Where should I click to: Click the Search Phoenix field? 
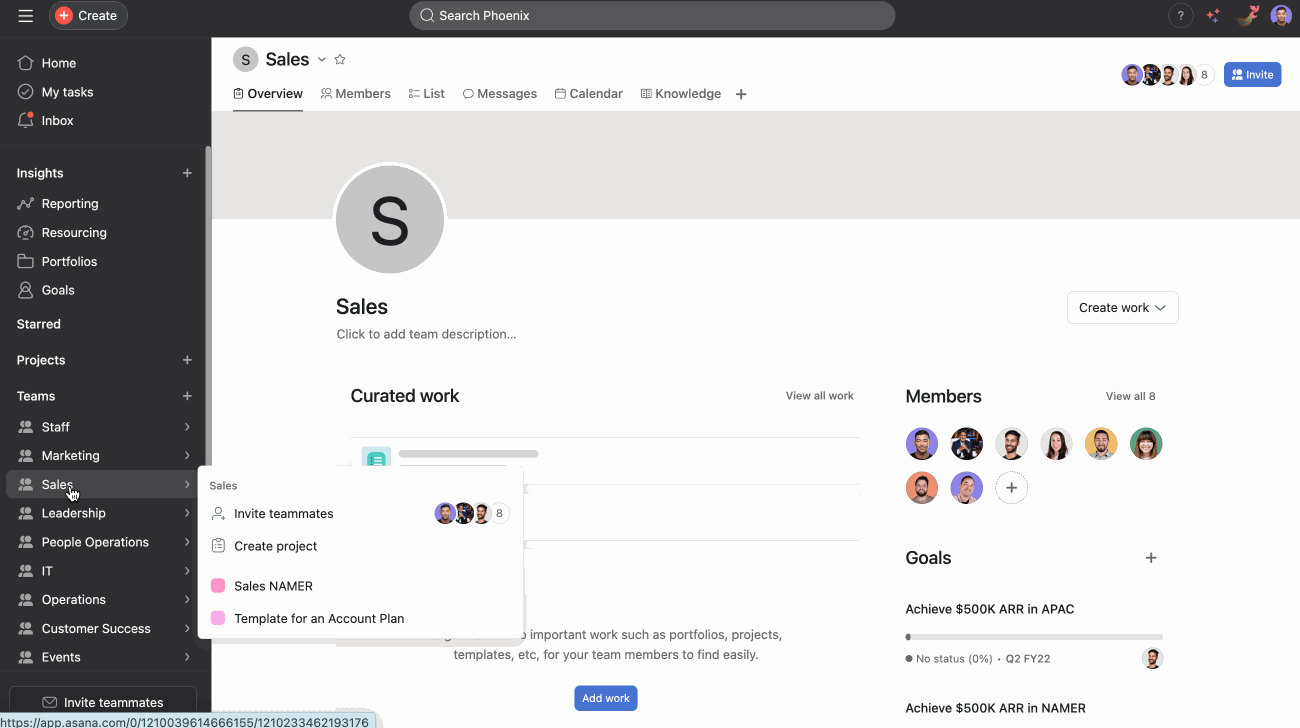[651, 15]
